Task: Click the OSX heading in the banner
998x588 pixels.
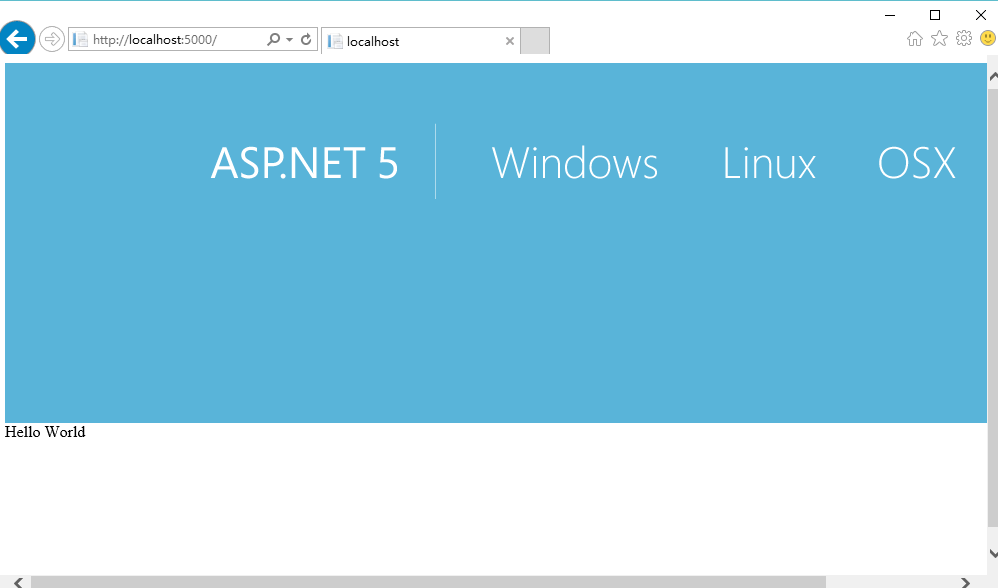Action: [x=917, y=163]
